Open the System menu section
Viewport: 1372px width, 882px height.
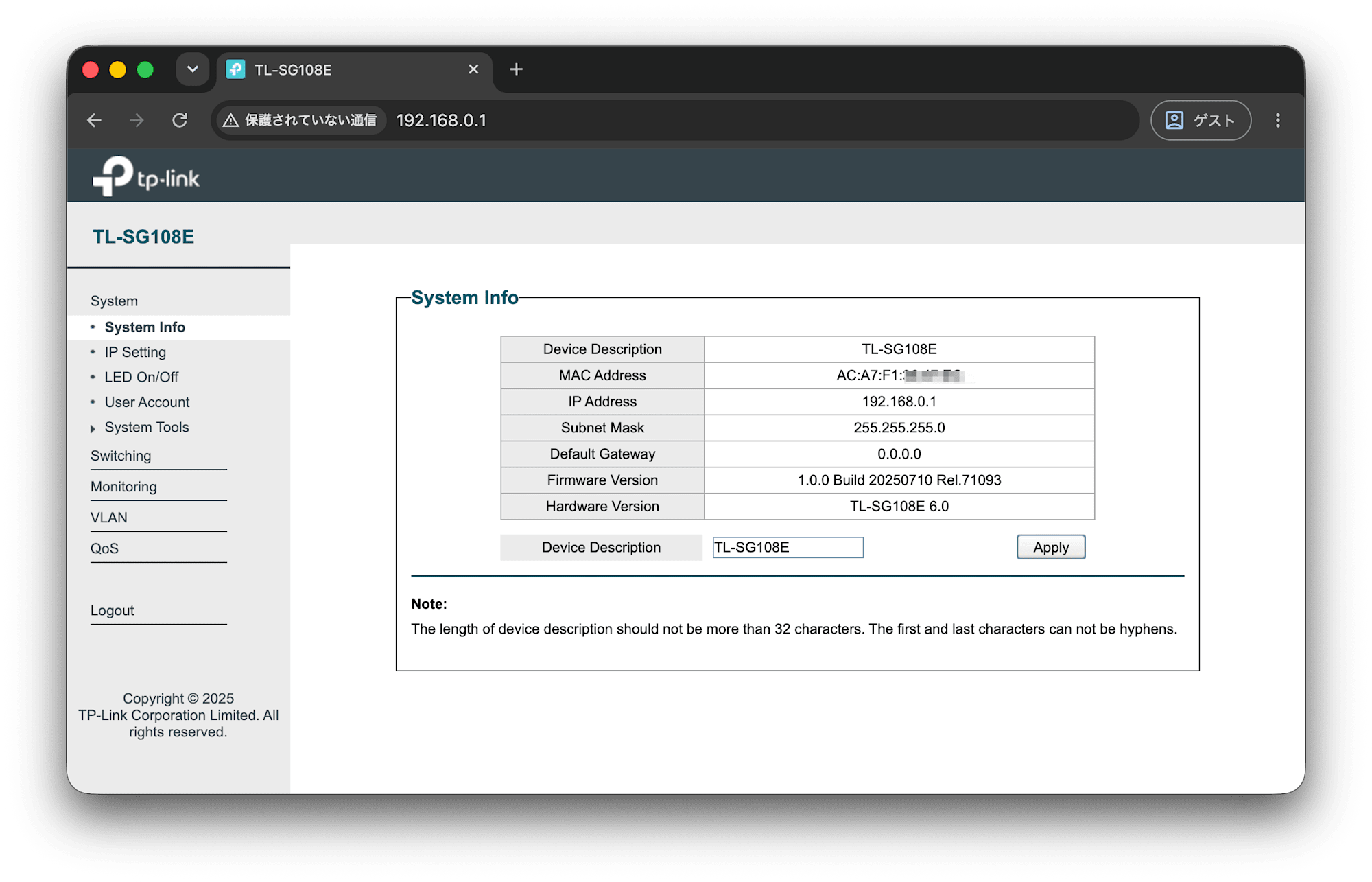point(114,301)
